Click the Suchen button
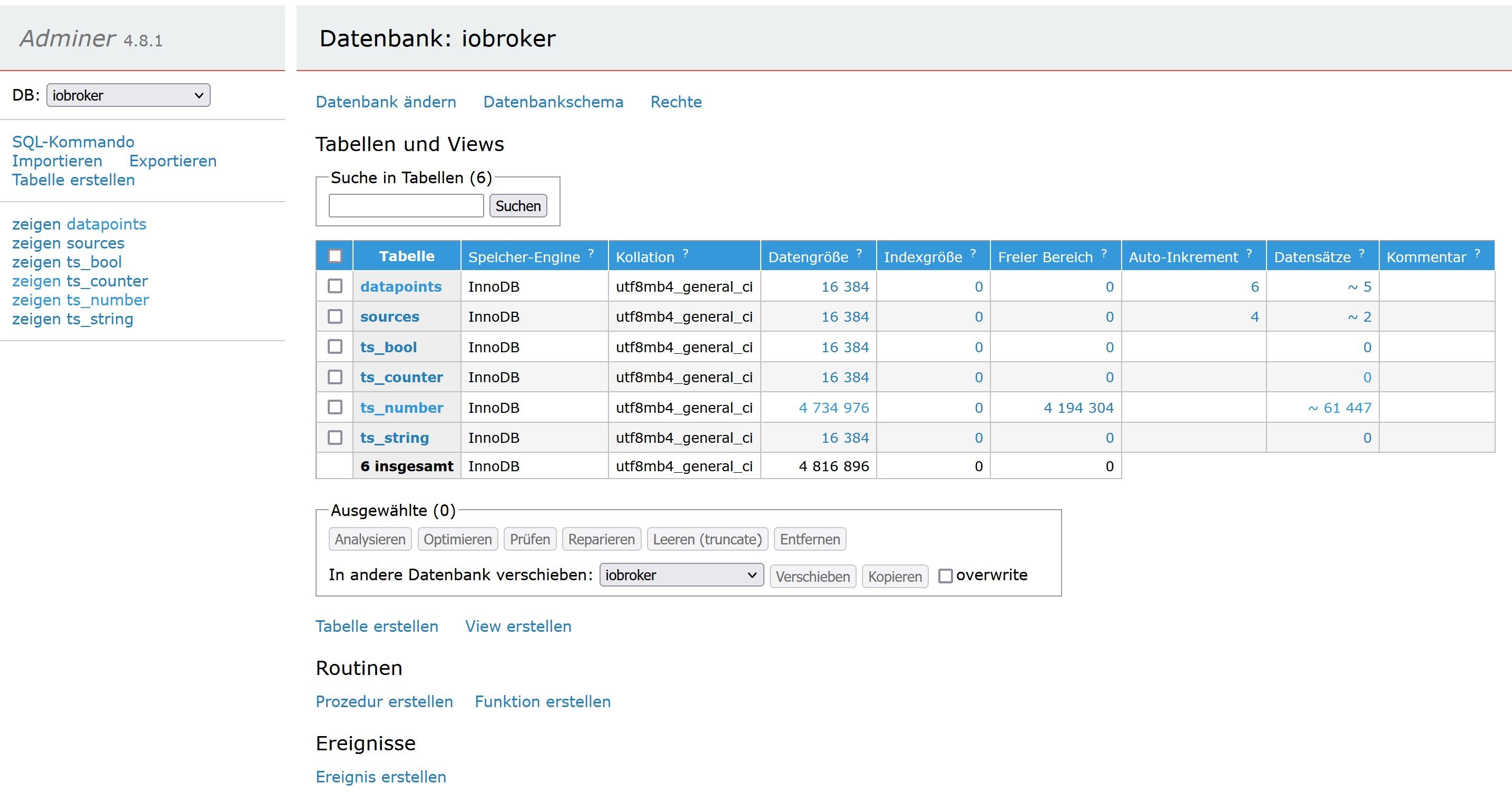This screenshot has height=804, width=1512. 518,206
